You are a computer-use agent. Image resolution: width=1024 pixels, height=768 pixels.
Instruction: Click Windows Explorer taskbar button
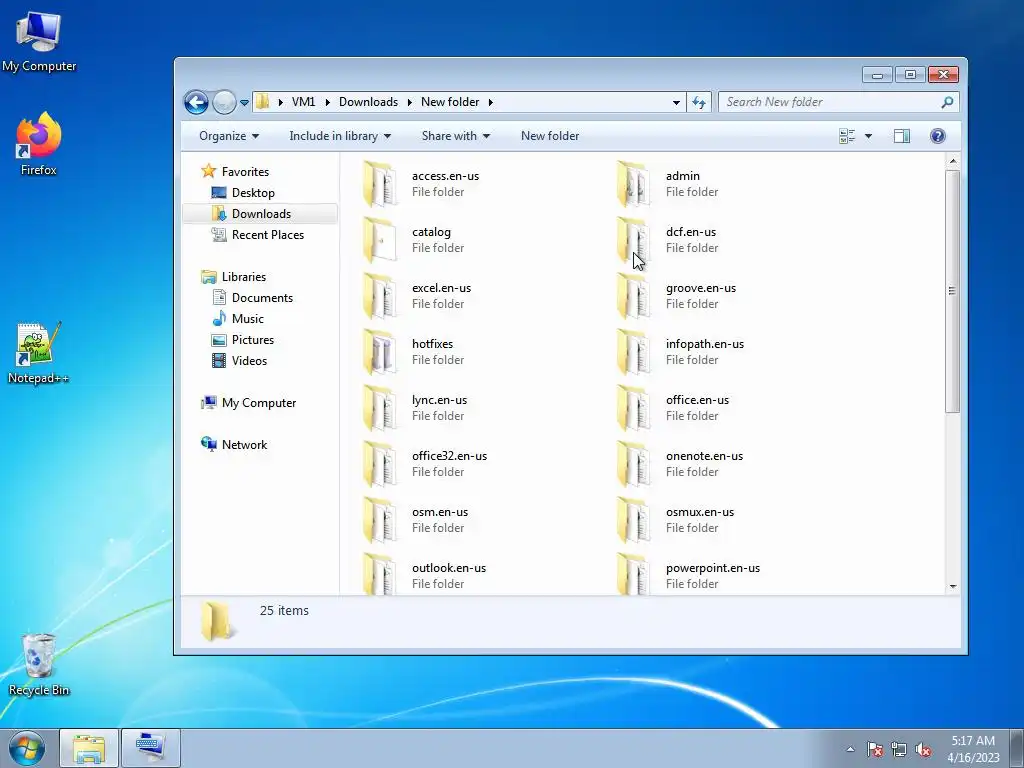(x=89, y=748)
